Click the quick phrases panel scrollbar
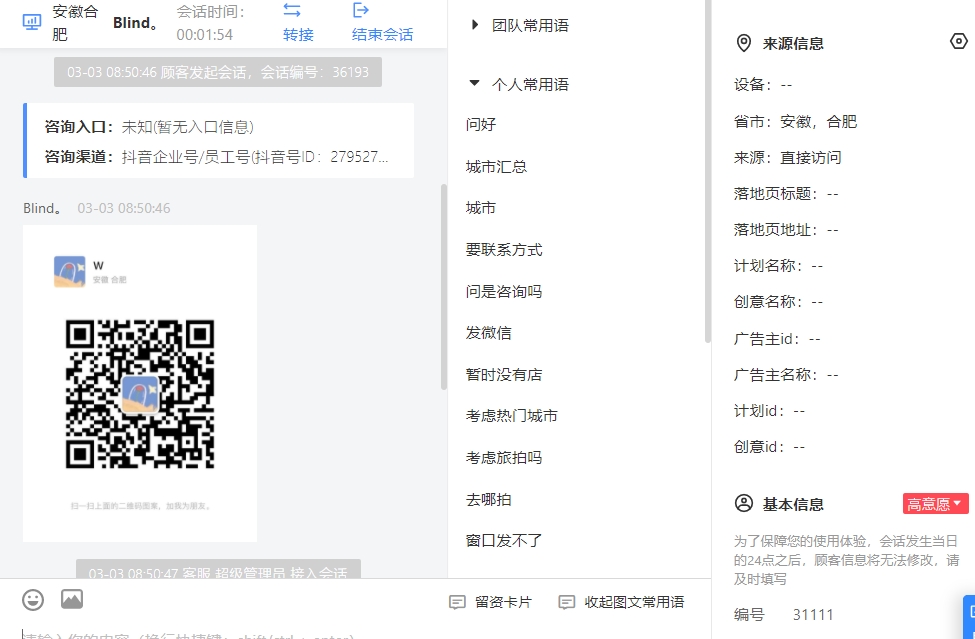The image size is (975, 639). point(708,171)
